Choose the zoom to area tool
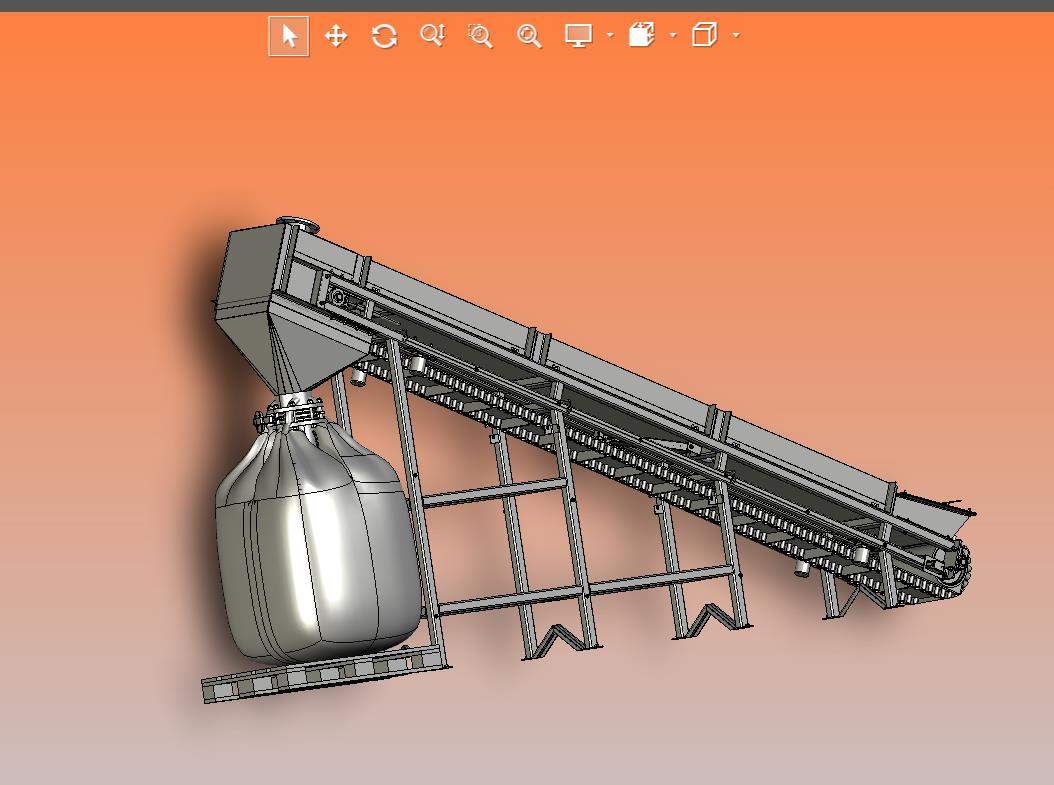The image size is (1054, 785). tap(480, 36)
